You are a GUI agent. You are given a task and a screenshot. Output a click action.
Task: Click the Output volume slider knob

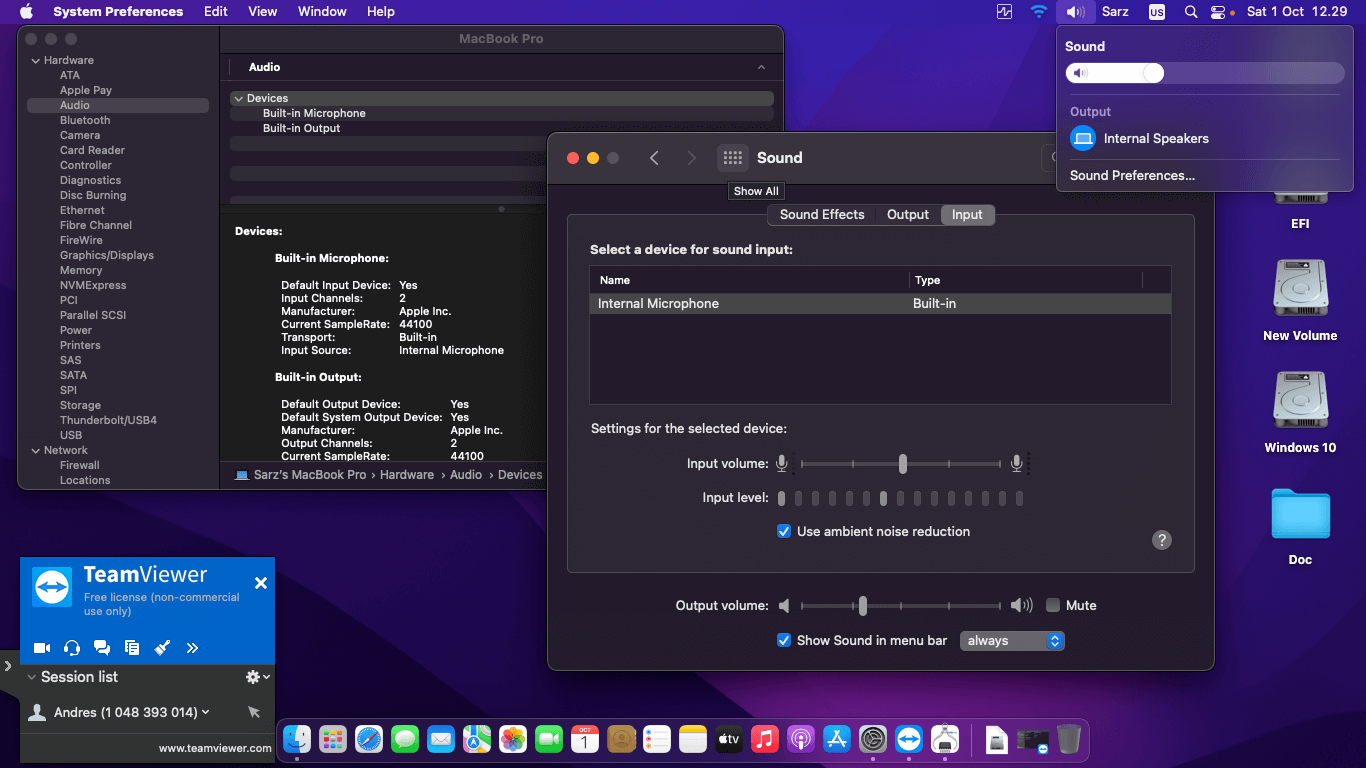pyautogui.click(x=862, y=606)
